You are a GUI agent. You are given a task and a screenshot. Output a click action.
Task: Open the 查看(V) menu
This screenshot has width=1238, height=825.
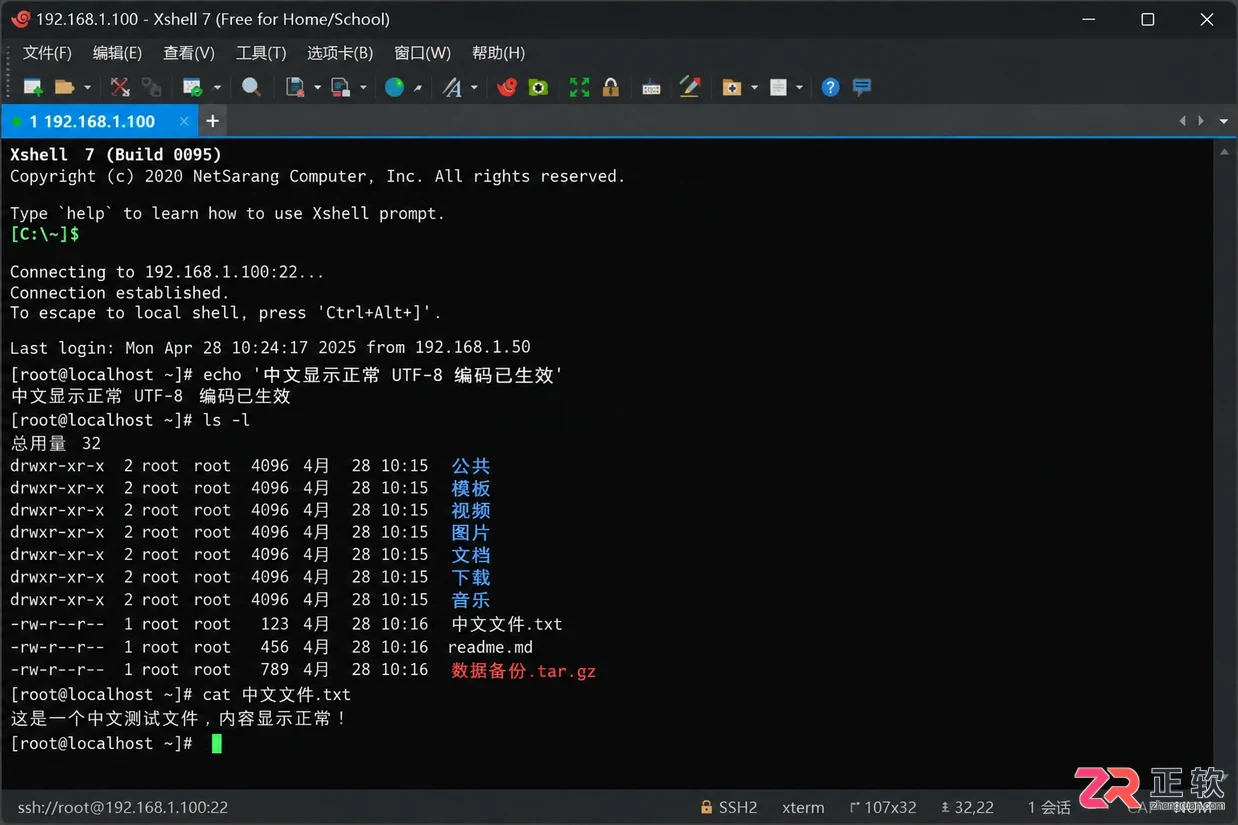pos(189,53)
